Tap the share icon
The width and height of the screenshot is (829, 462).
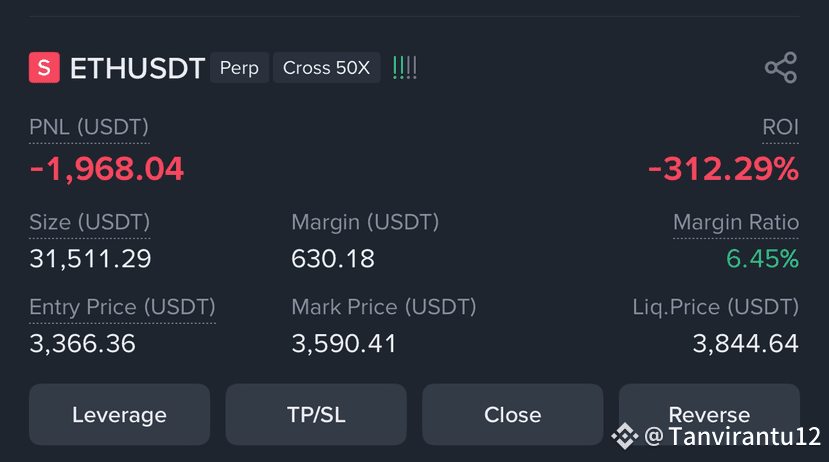point(781,68)
